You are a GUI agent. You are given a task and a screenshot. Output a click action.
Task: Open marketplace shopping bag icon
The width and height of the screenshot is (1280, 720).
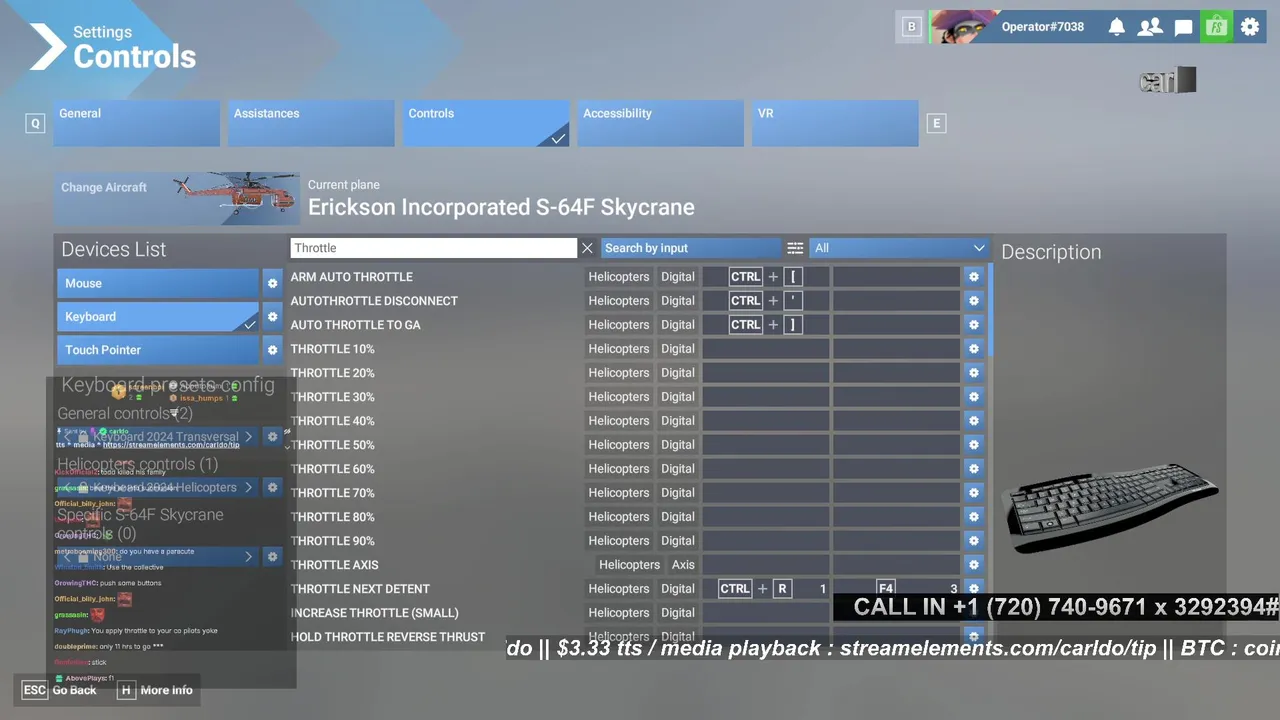coord(1216,27)
